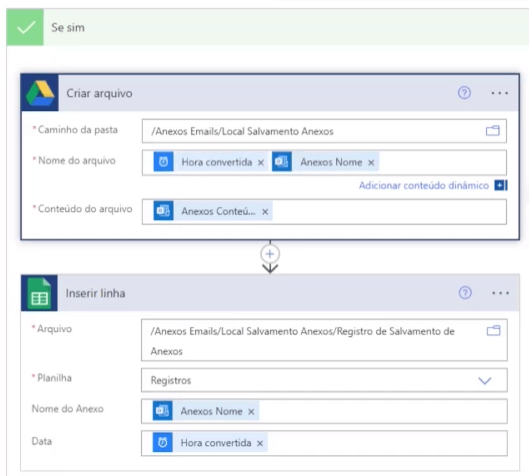Open the Inserir linha ellipsis menu
The height and width of the screenshot is (476, 529).
[x=500, y=293]
